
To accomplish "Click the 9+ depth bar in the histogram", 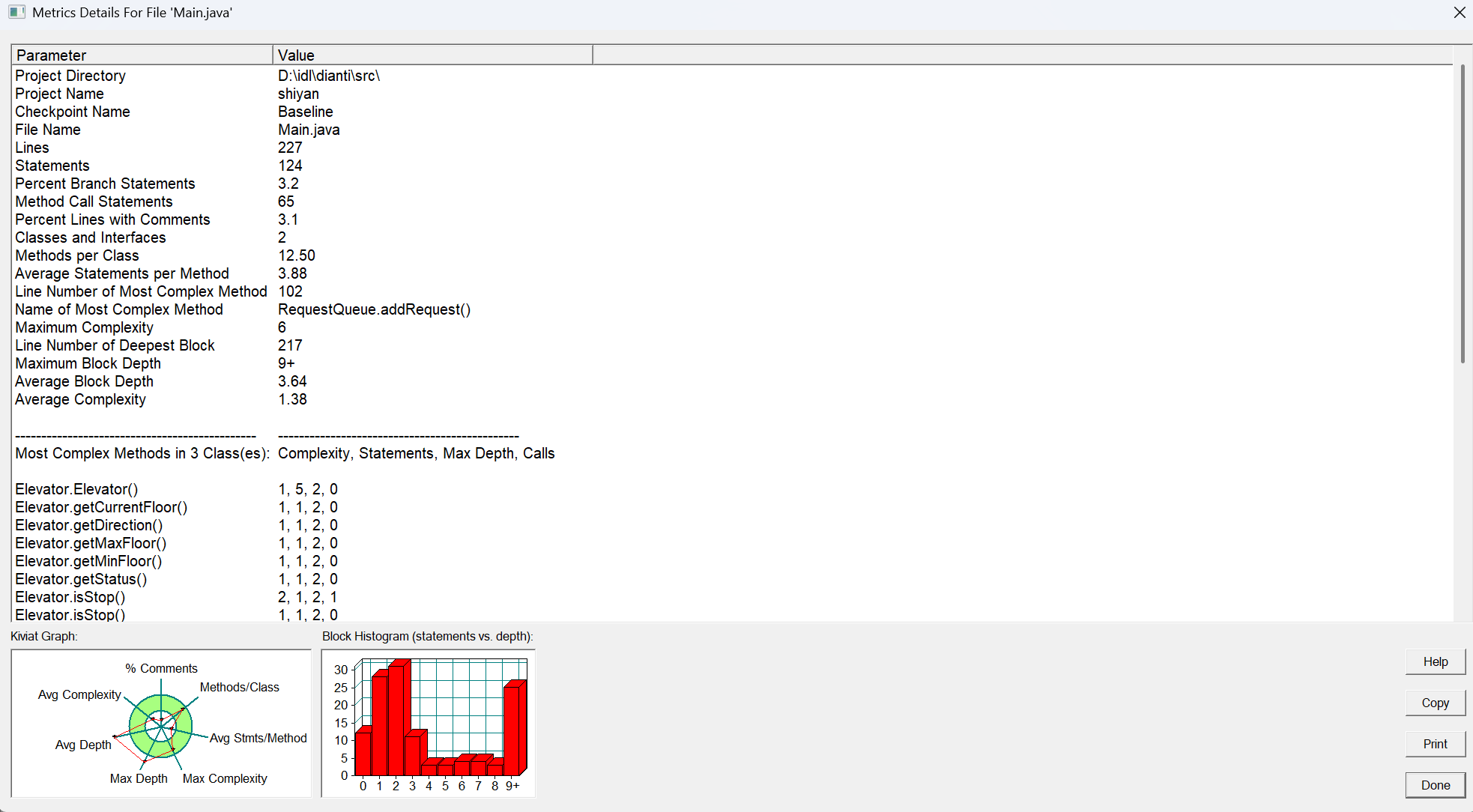I will (x=512, y=730).
